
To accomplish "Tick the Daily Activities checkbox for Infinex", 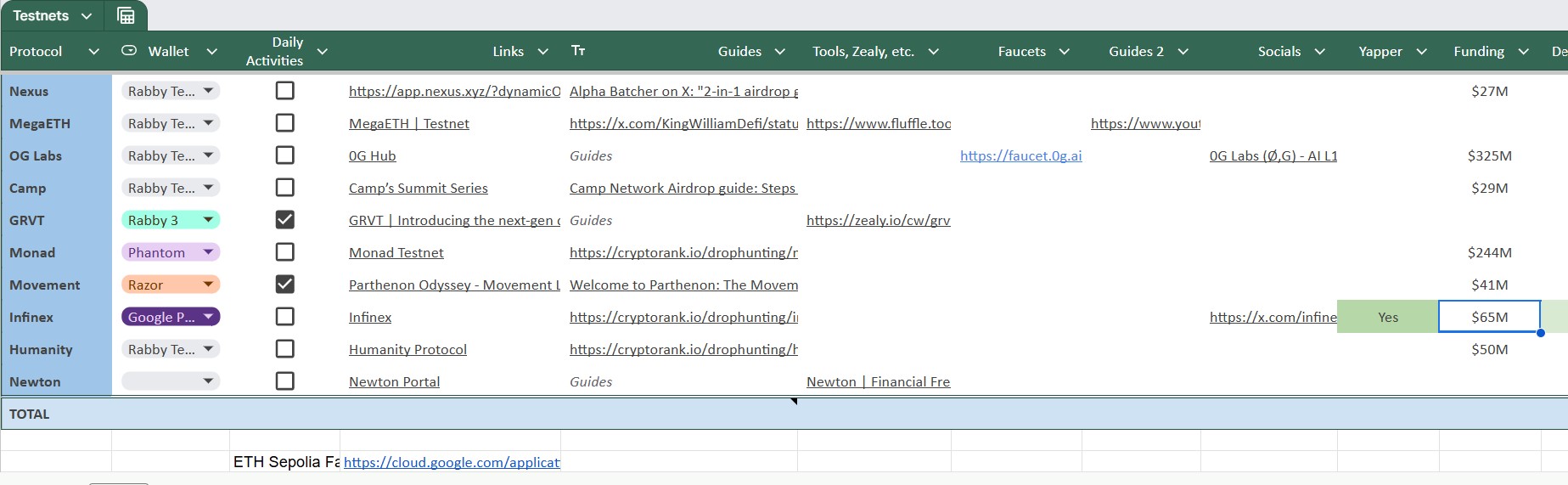I will click(x=285, y=316).
